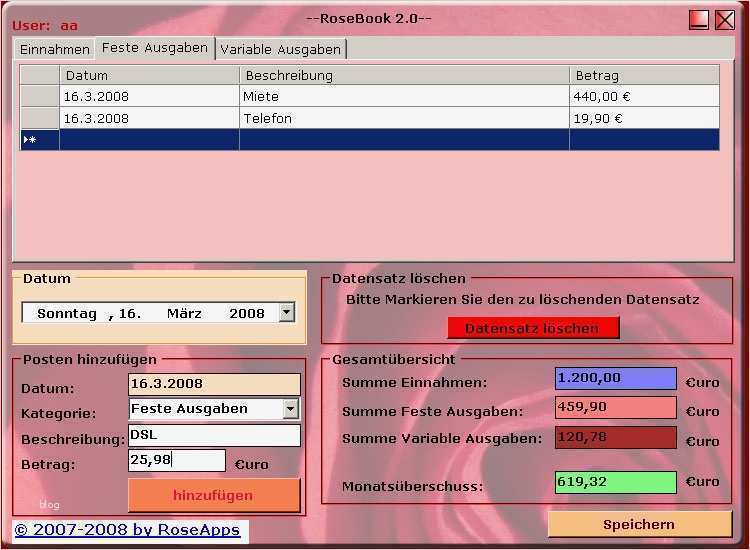Click the Beschreibung column header
750x550 pixels.
point(404,76)
